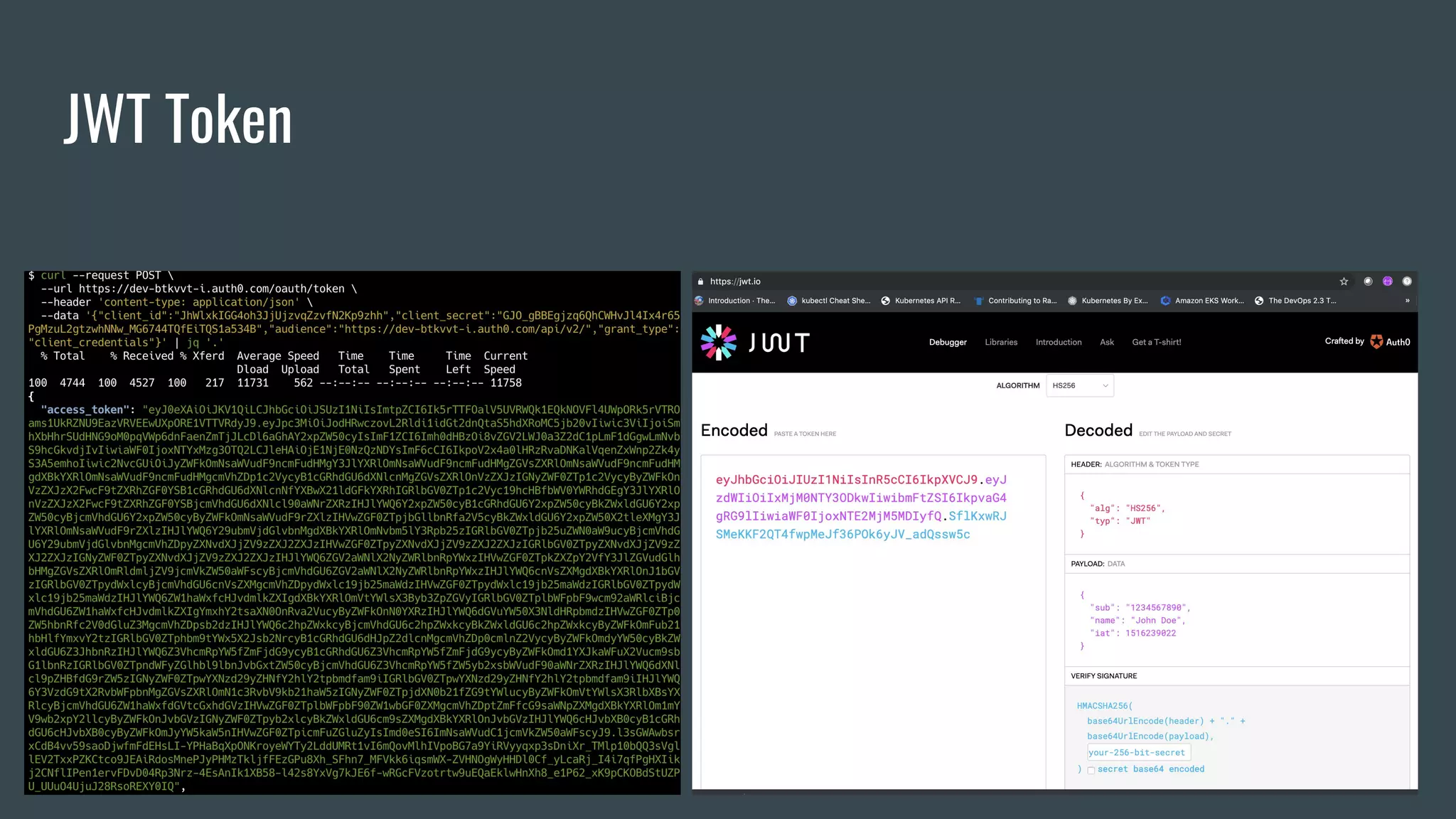Click the question mark extension icon

click(1406, 282)
